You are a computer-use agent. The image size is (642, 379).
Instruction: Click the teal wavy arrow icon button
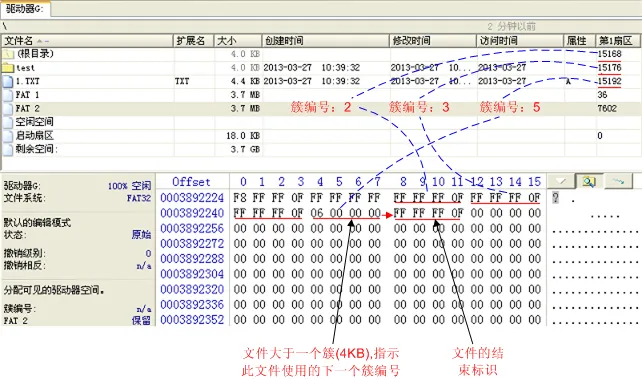coord(618,181)
